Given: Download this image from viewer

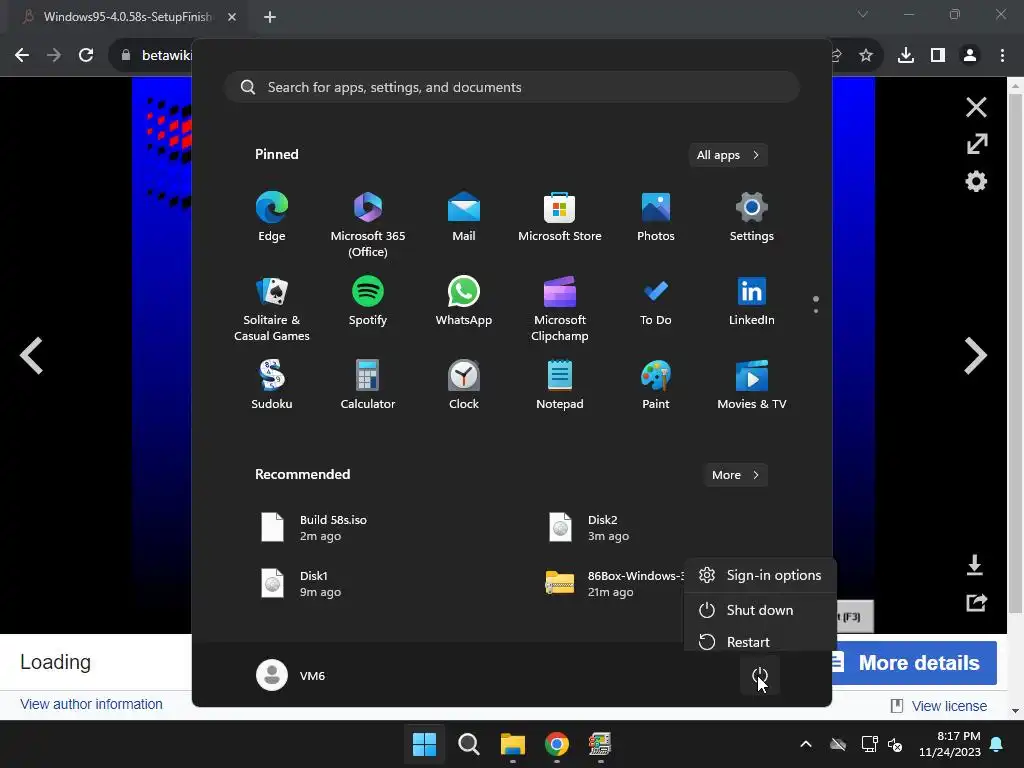Looking at the screenshot, I should [x=974, y=565].
